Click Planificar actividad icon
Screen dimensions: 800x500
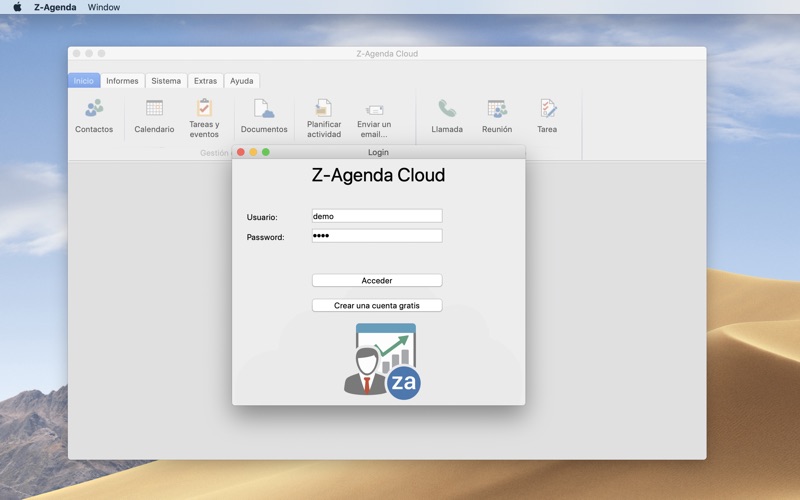click(323, 108)
